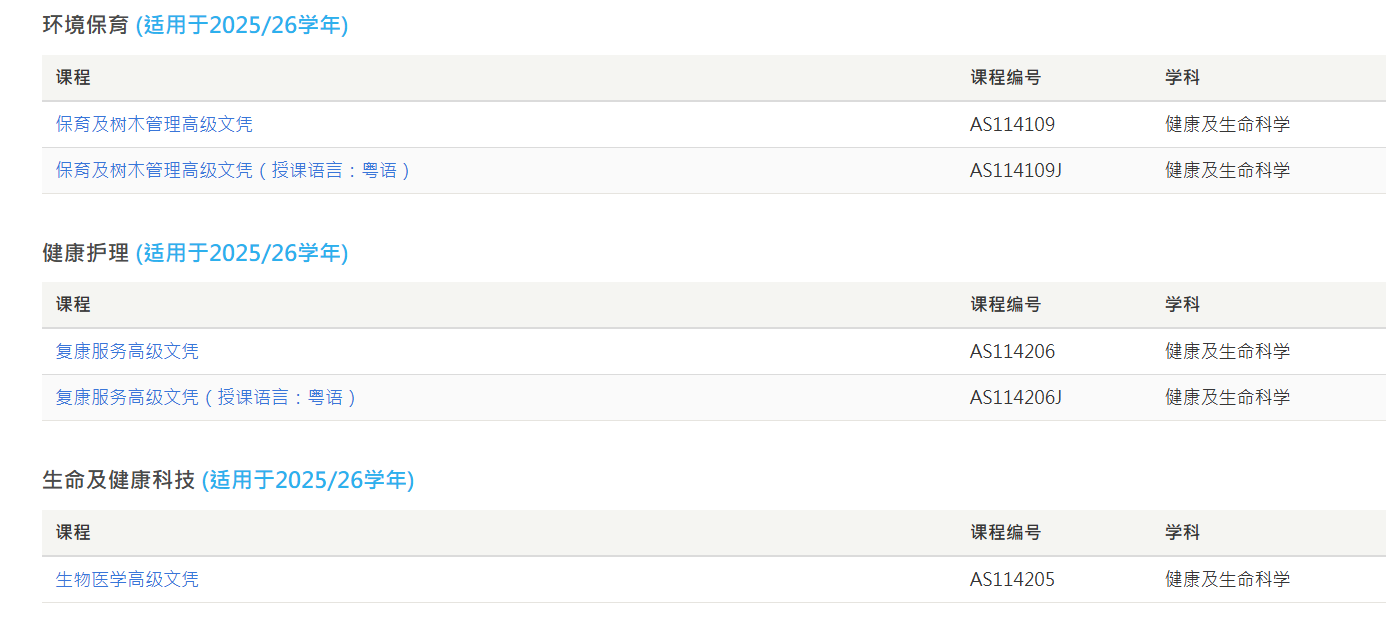Click course code AS114206J
This screenshot has width=1400, height=631.
click(x=1016, y=397)
